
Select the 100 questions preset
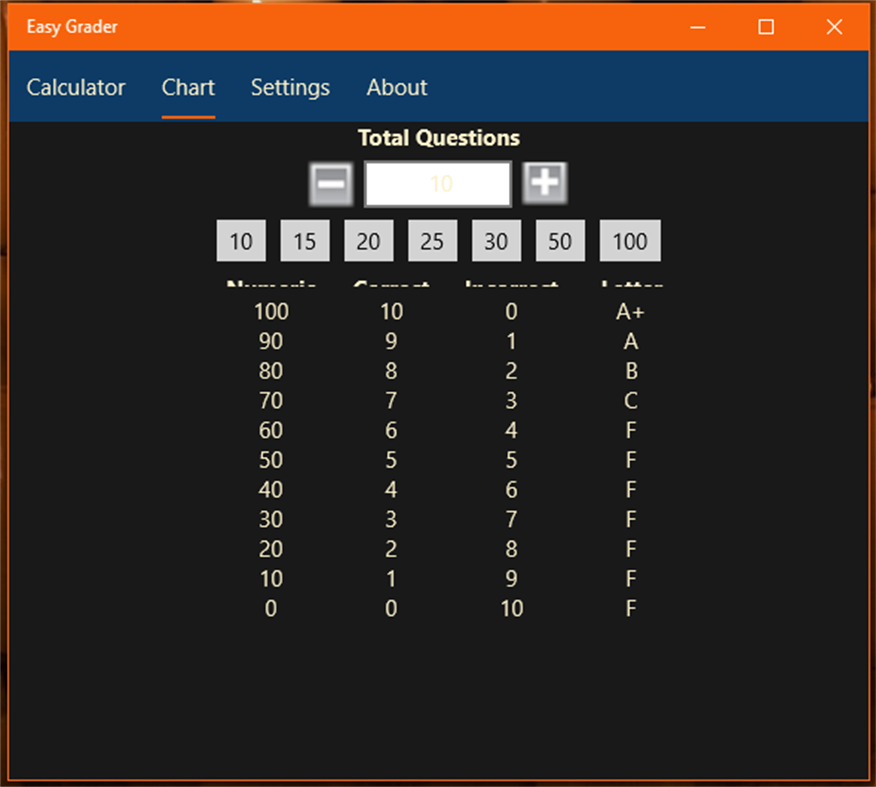[x=630, y=240]
